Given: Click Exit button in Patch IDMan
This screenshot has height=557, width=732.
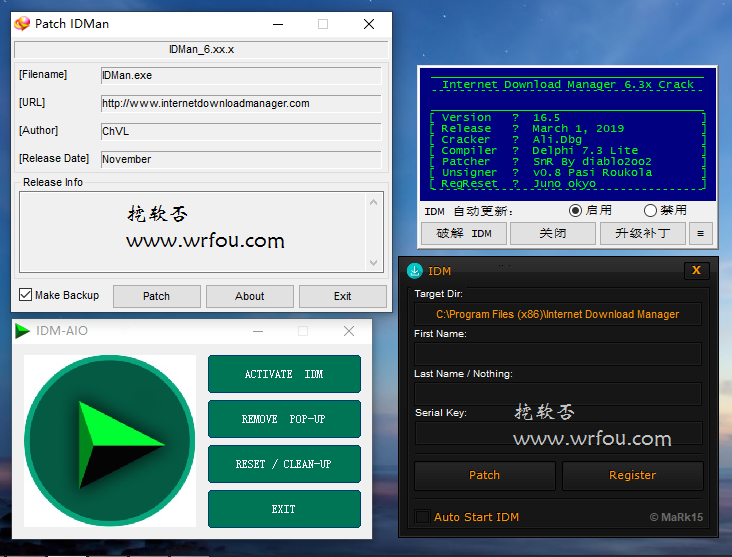Looking at the screenshot, I should [343, 296].
